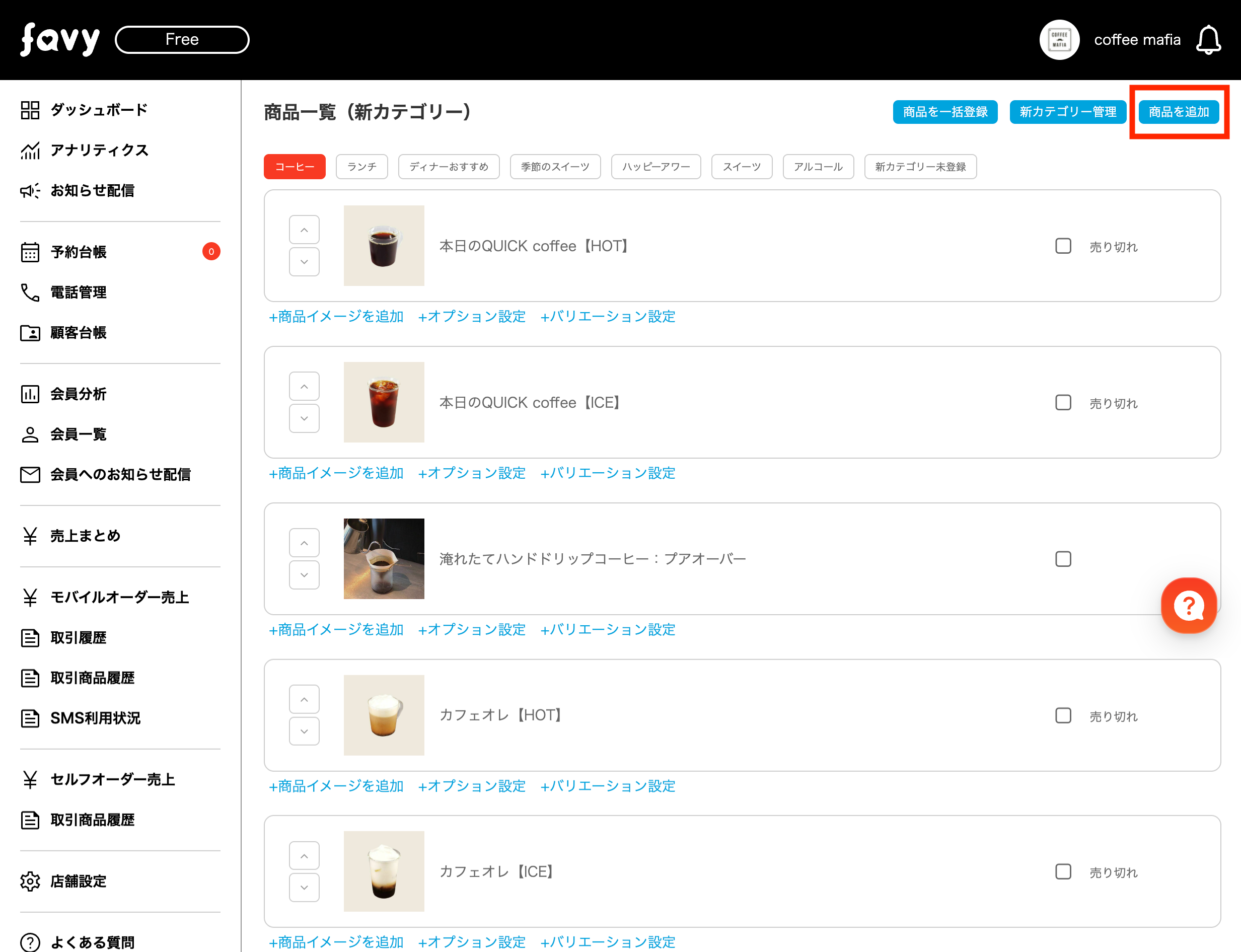Switch to the ランチ category tab
This screenshot has height=952, width=1241.
[361, 167]
